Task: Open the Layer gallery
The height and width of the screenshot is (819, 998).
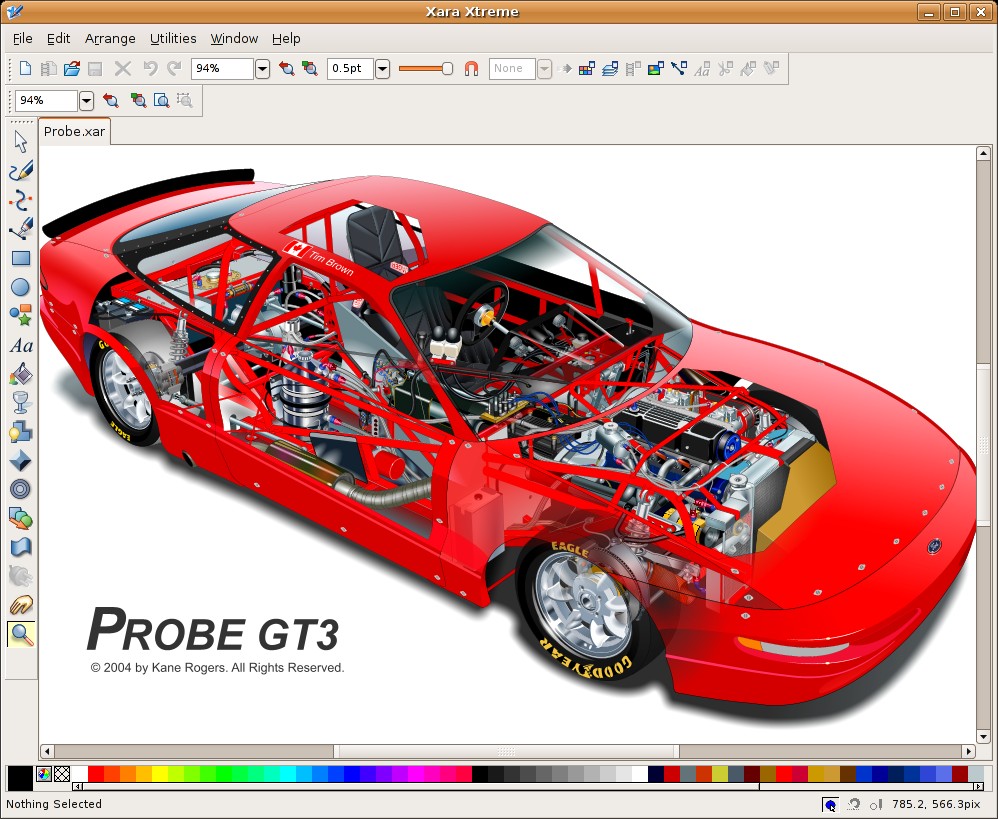Action: tap(610, 68)
